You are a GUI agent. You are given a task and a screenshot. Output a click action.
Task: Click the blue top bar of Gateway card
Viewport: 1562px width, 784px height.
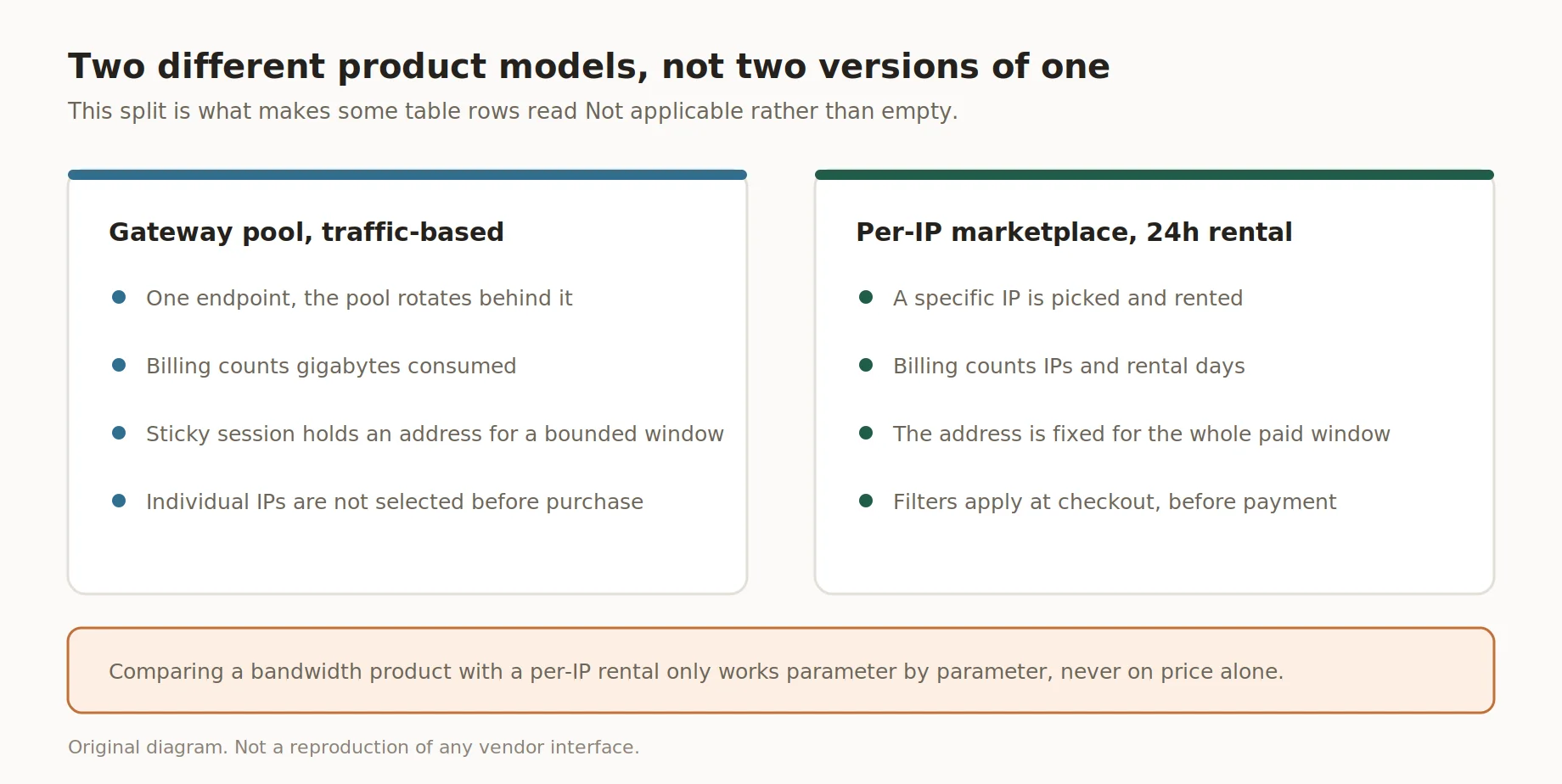click(407, 175)
